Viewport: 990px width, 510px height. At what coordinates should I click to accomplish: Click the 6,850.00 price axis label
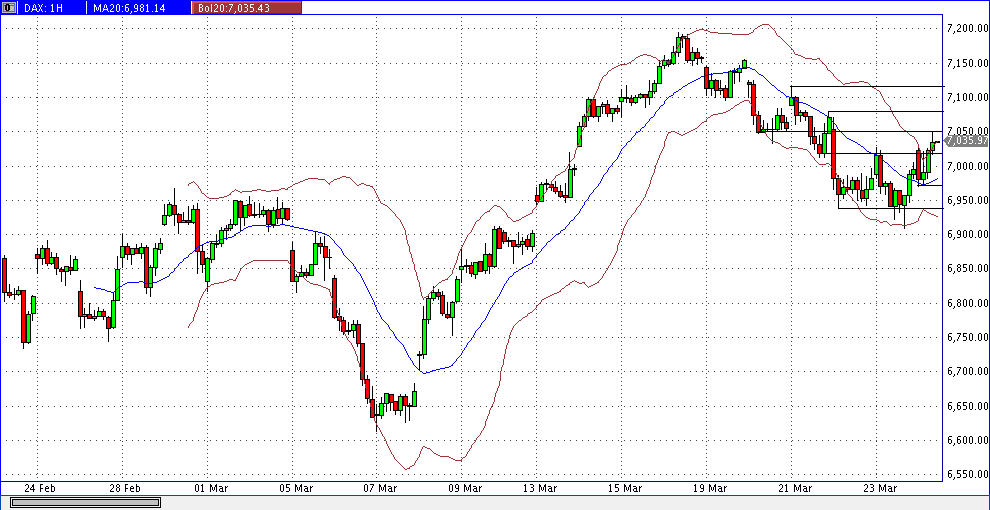click(967, 269)
